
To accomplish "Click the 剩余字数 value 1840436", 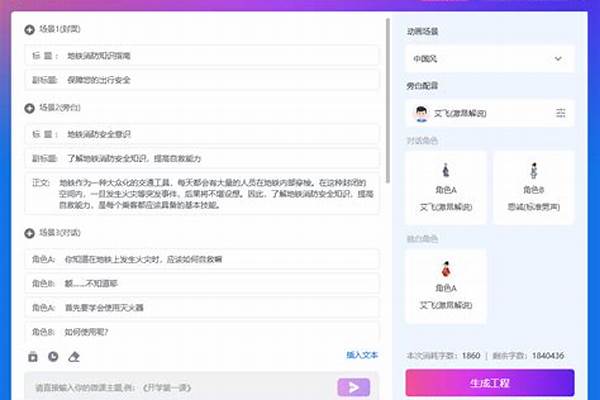I will coord(548,356).
